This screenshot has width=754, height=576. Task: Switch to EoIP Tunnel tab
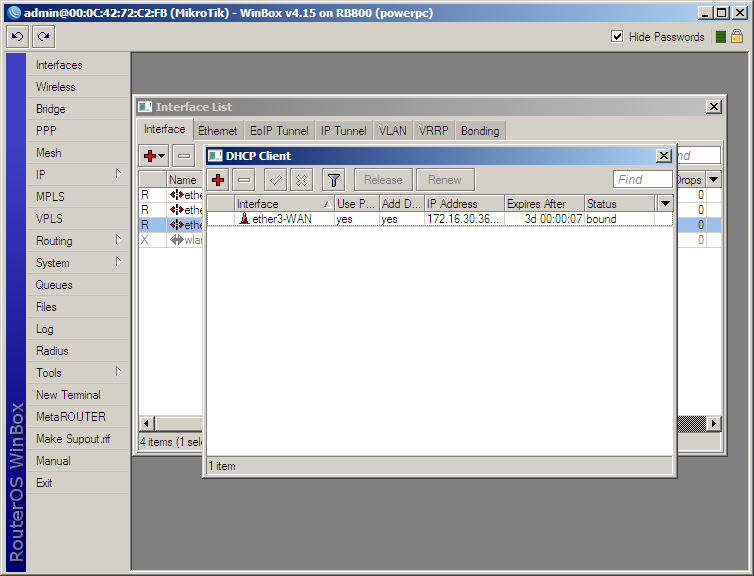279,131
